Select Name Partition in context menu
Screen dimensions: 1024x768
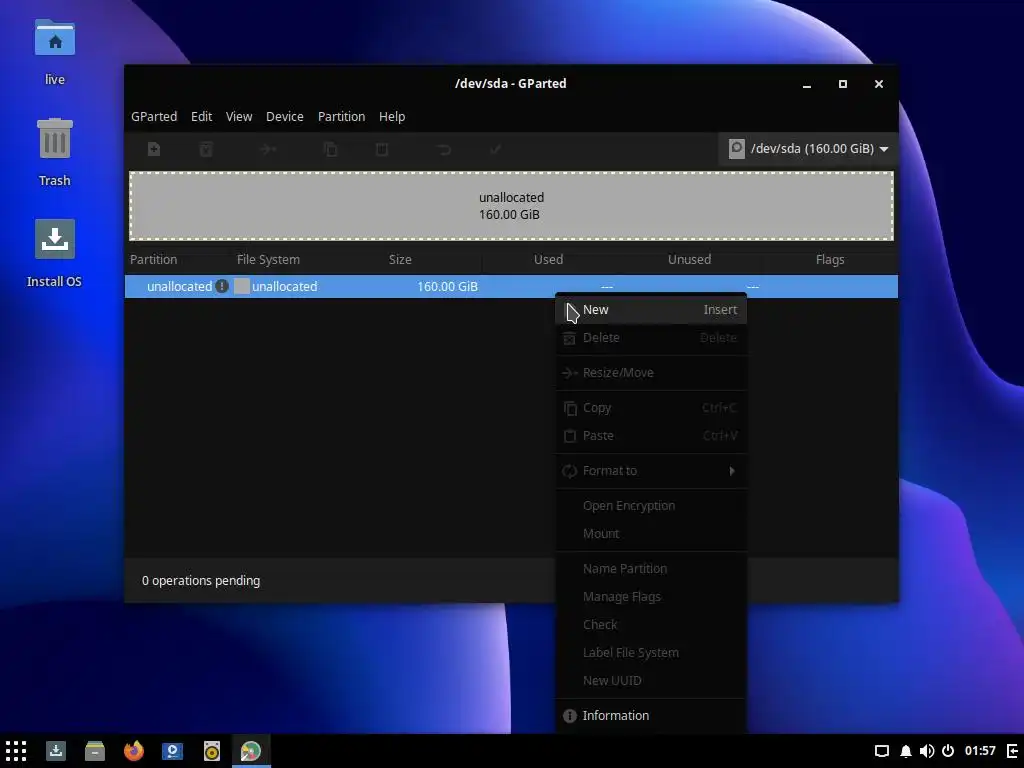tap(650, 569)
